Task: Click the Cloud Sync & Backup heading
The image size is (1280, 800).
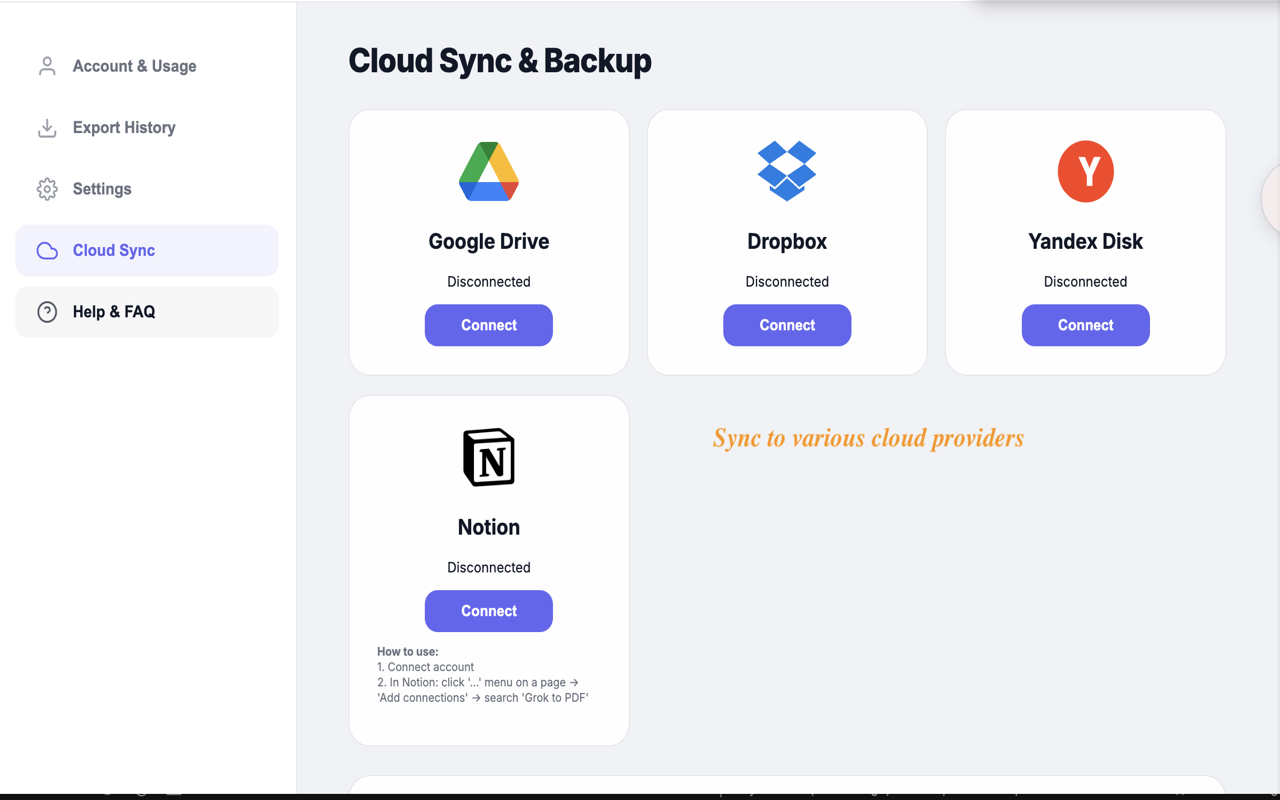Action: 500,61
